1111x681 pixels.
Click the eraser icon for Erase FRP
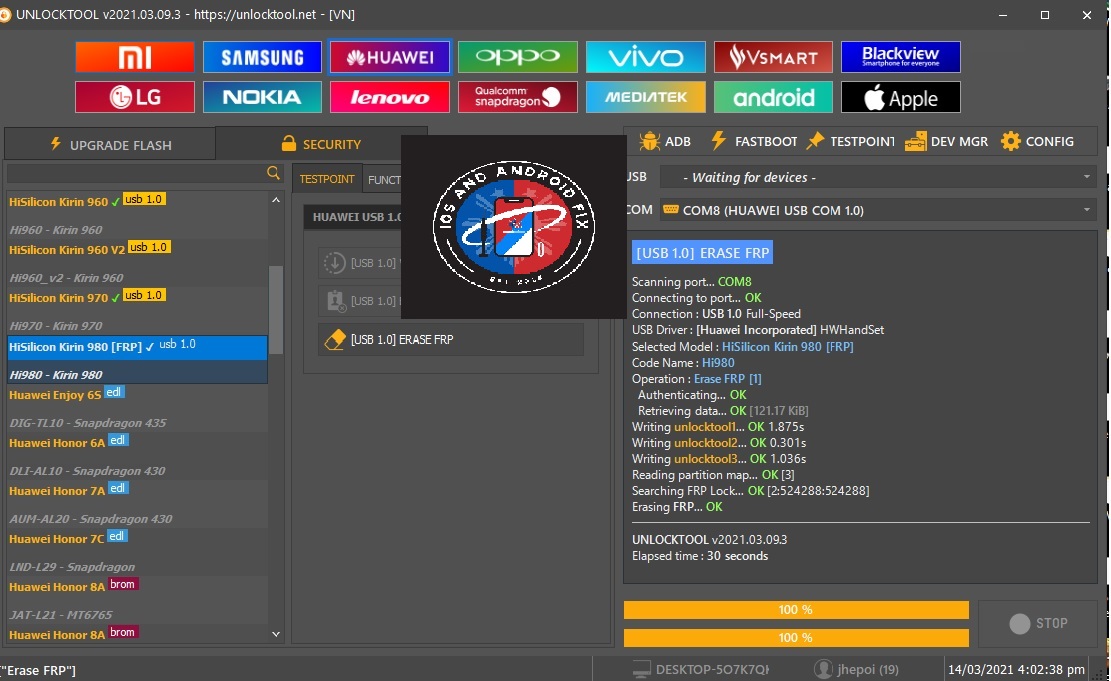coord(334,340)
